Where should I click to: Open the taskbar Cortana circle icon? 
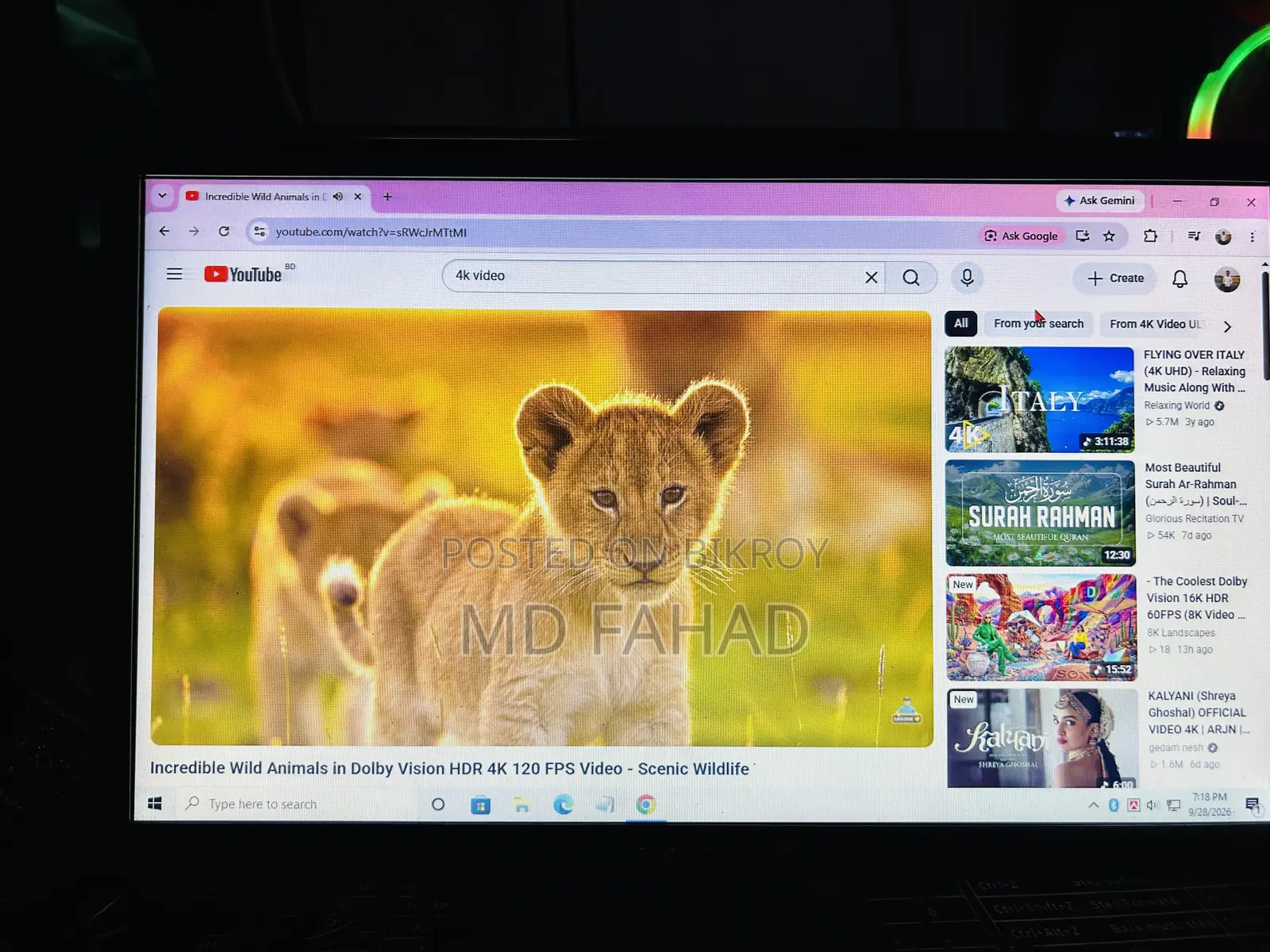tap(437, 804)
